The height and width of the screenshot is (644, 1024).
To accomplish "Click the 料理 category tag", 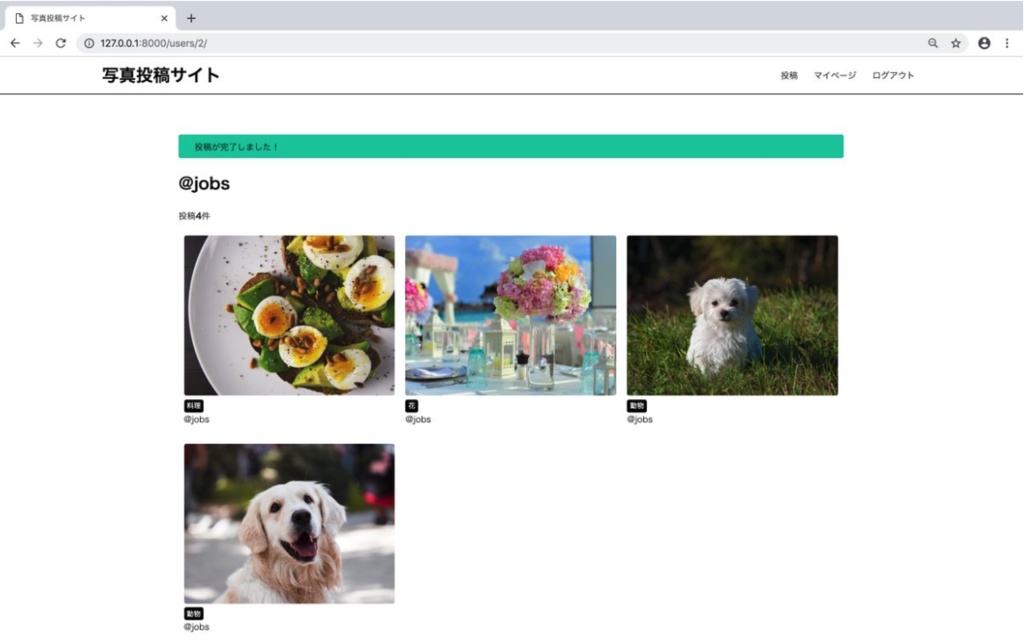I will coord(193,406).
